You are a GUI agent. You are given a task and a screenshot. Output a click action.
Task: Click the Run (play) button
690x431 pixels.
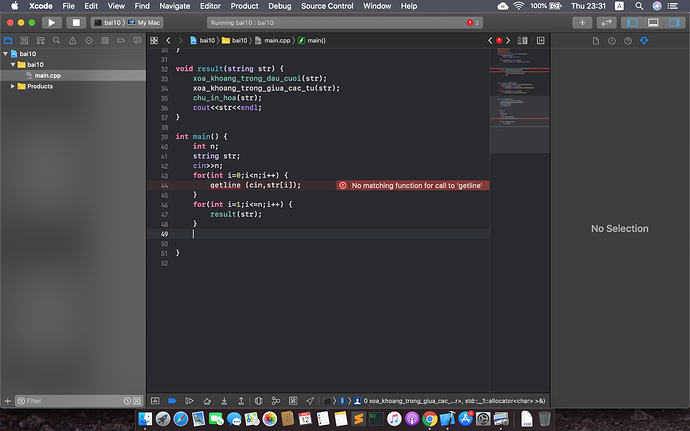[51, 22]
